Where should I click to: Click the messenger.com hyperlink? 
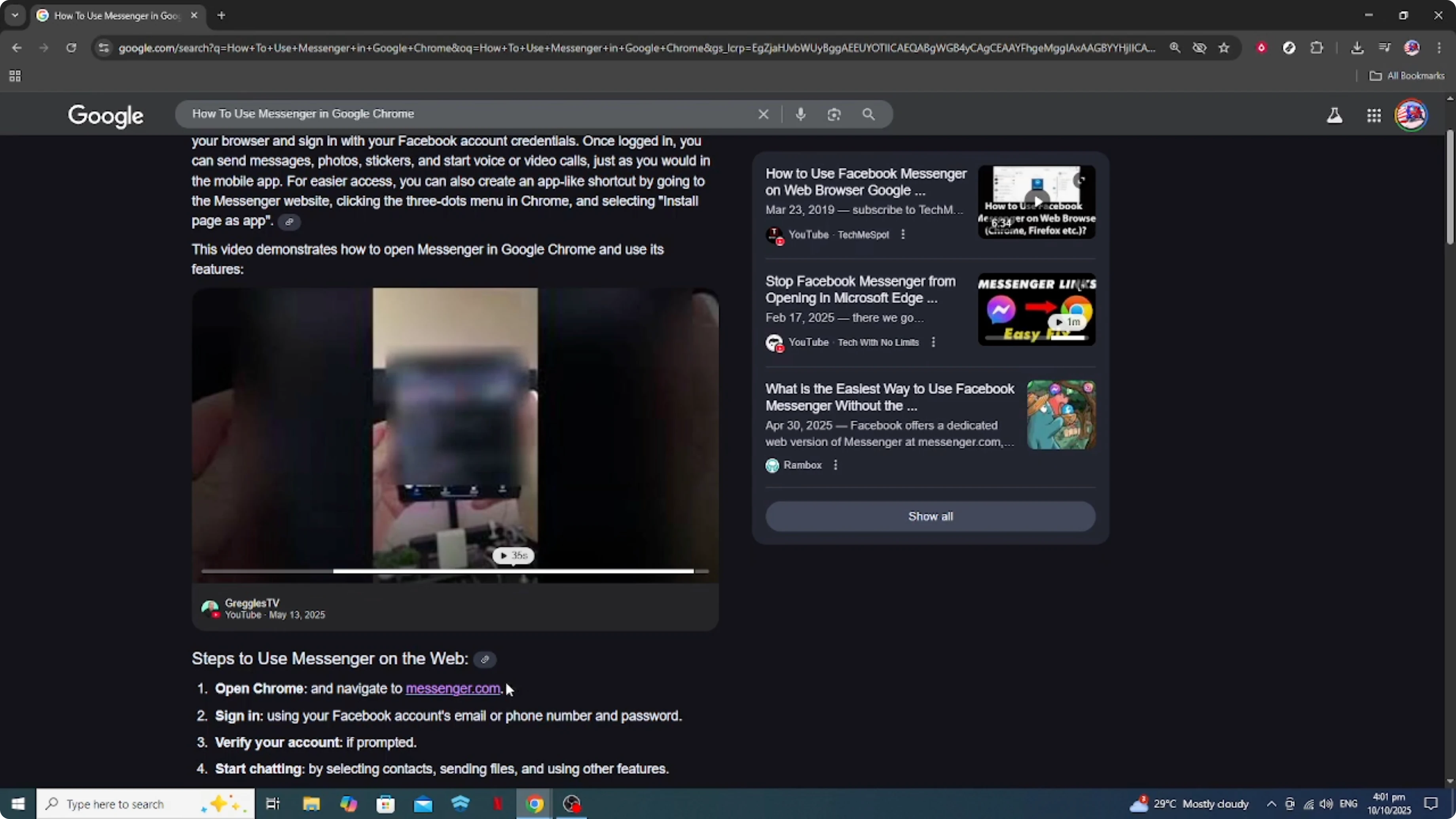452,688
